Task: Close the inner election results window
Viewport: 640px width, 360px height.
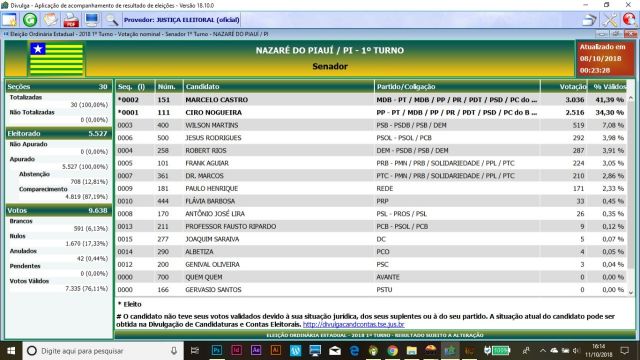Action: pos(631,34)
